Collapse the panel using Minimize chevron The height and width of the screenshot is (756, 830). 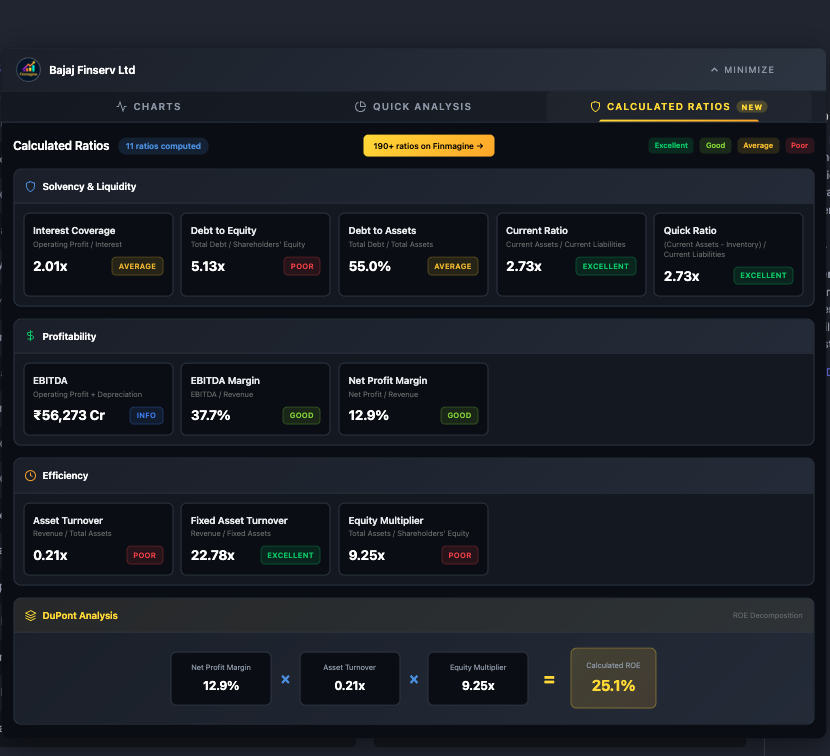[714, 70]
